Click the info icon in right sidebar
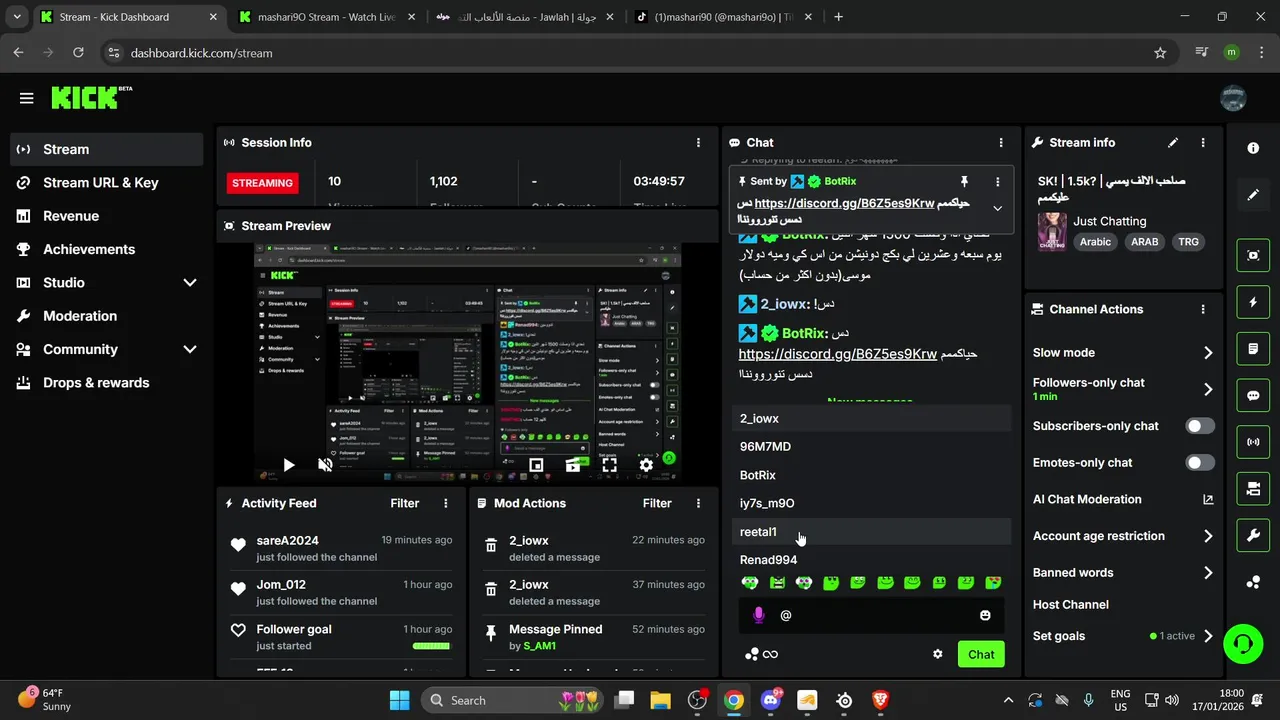1280x720 pixels. [x=1253, y=148]
